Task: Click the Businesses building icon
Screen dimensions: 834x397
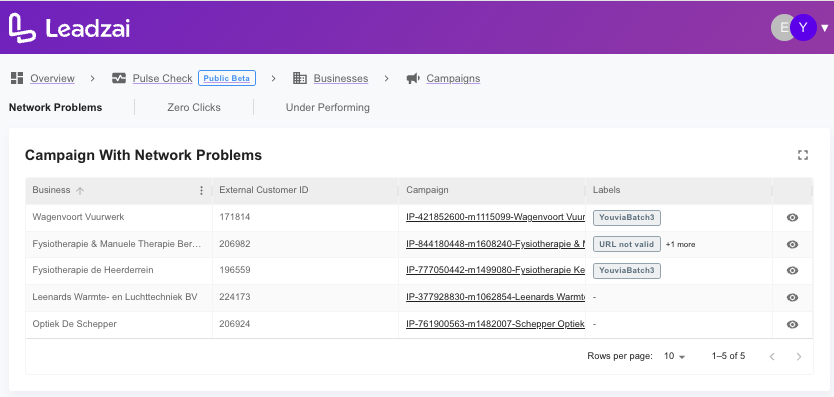Action: [300, 78]
